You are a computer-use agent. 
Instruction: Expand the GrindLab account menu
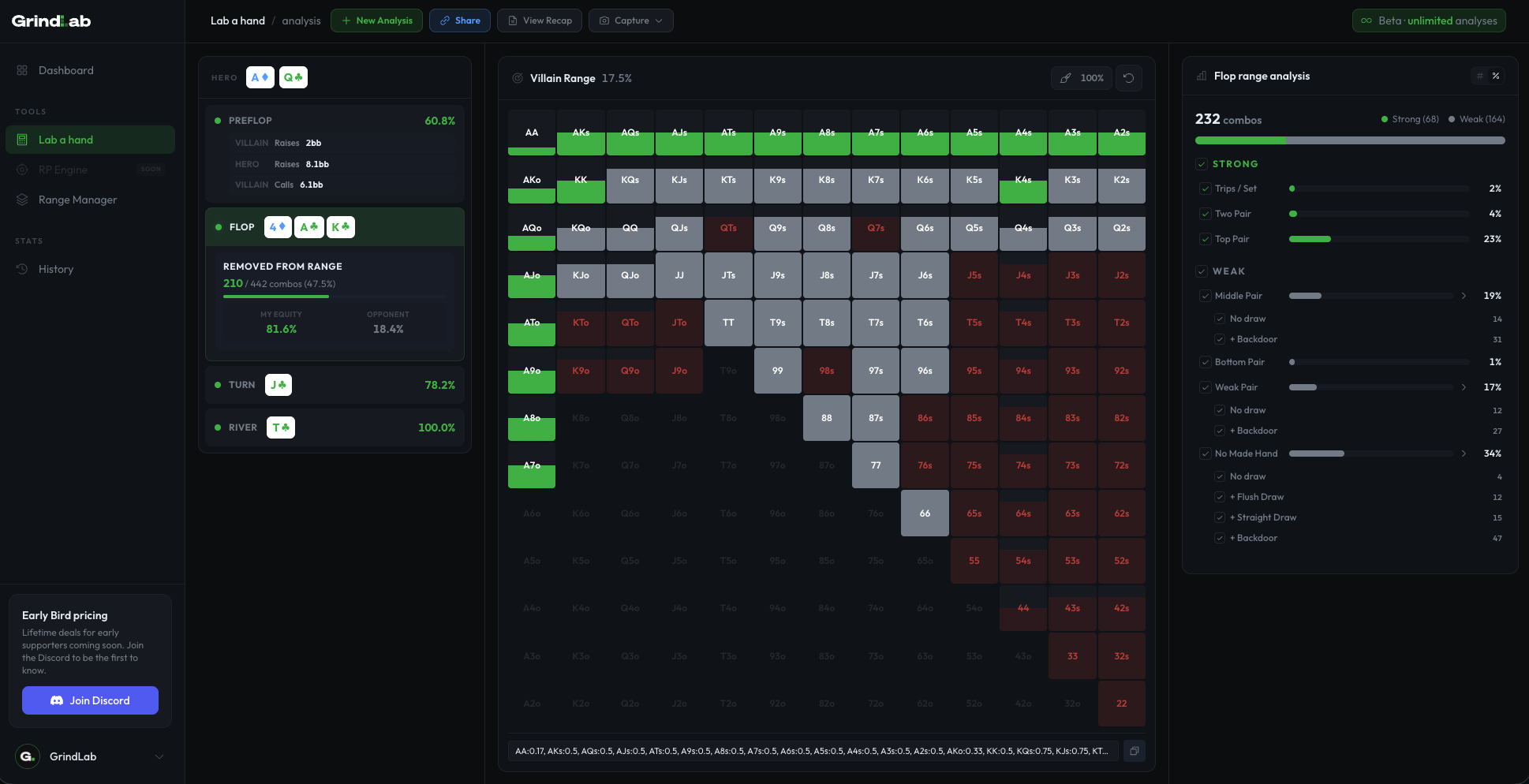[159, 756]
